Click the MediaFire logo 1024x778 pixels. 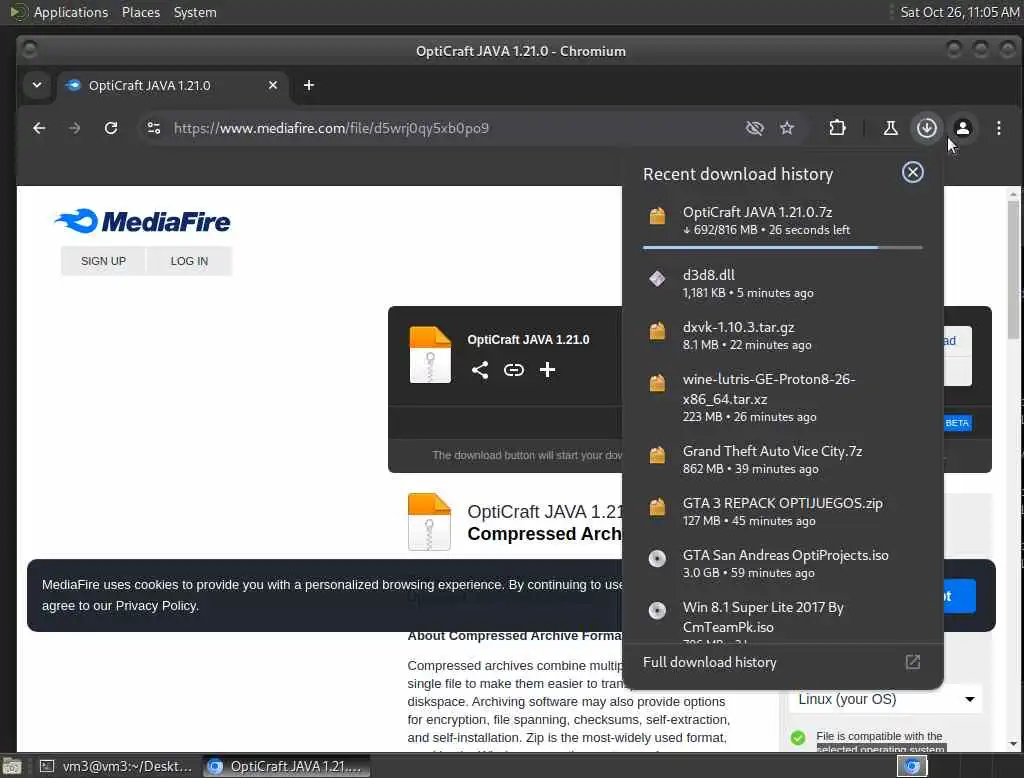pos(142,221)
